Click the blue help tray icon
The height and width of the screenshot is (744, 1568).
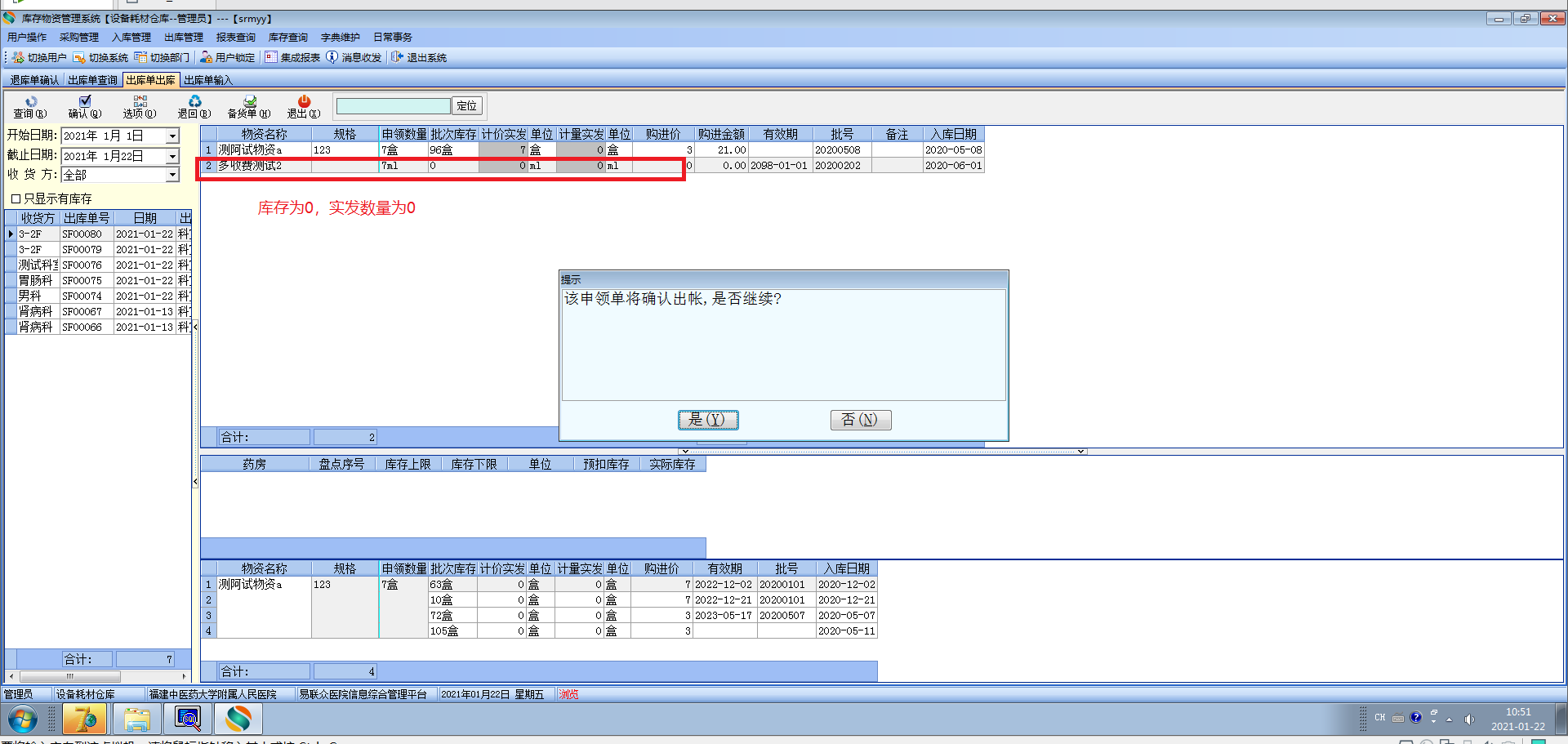point(1416,718)
